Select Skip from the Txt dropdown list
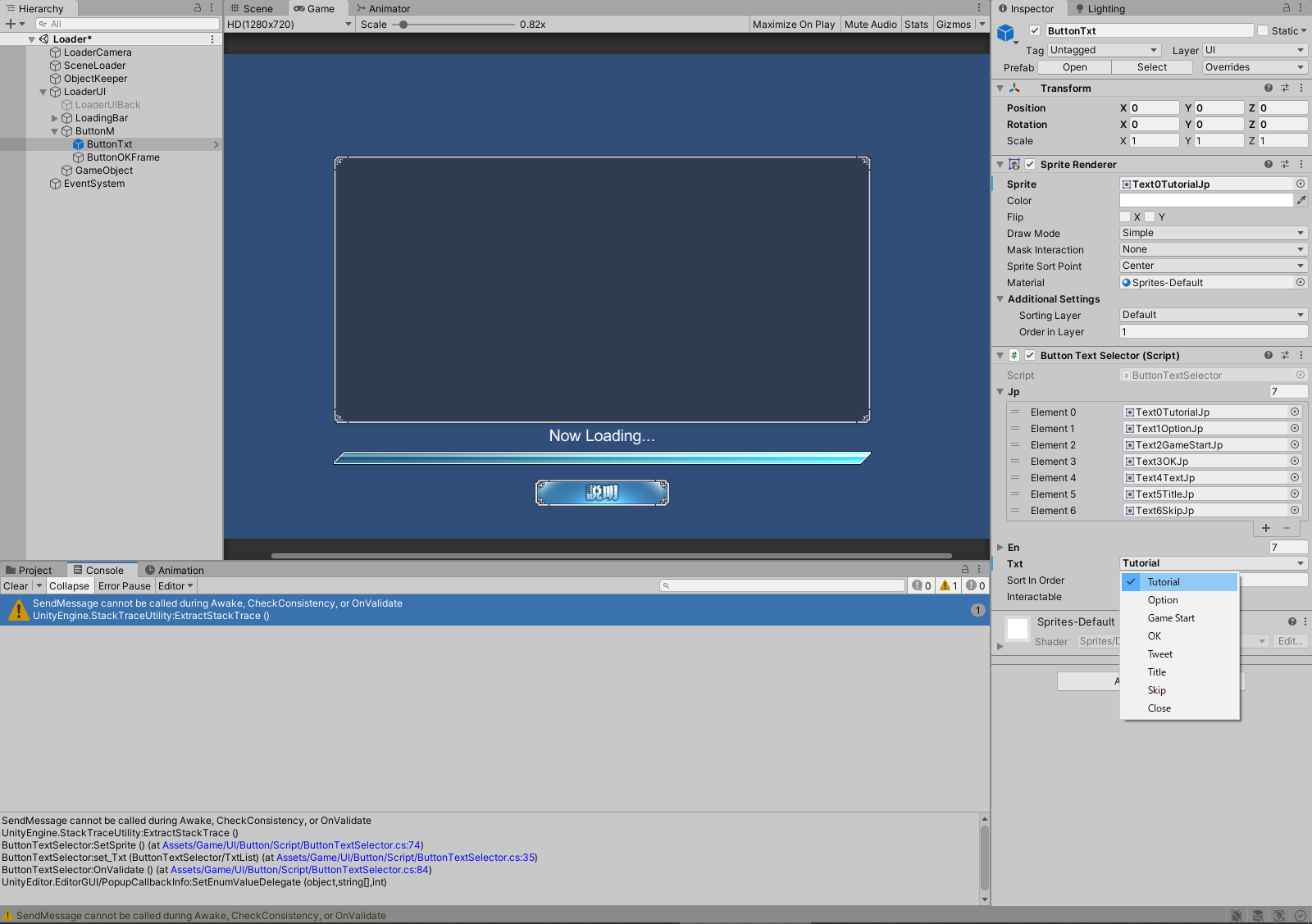The width and height of the screenshot is (1312, 924). pos(1180,690)
